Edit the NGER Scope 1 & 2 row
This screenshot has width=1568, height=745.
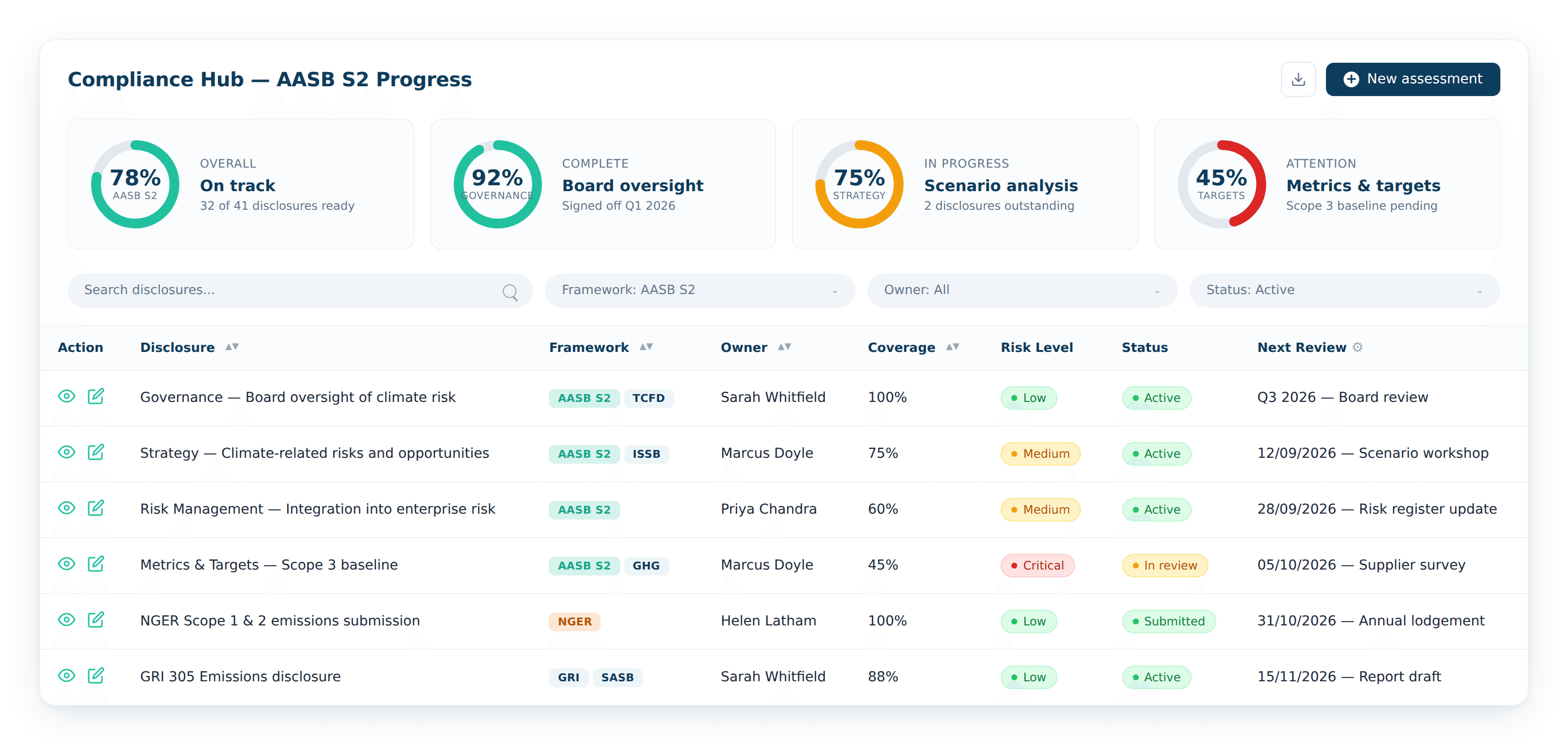click(96, 620)
